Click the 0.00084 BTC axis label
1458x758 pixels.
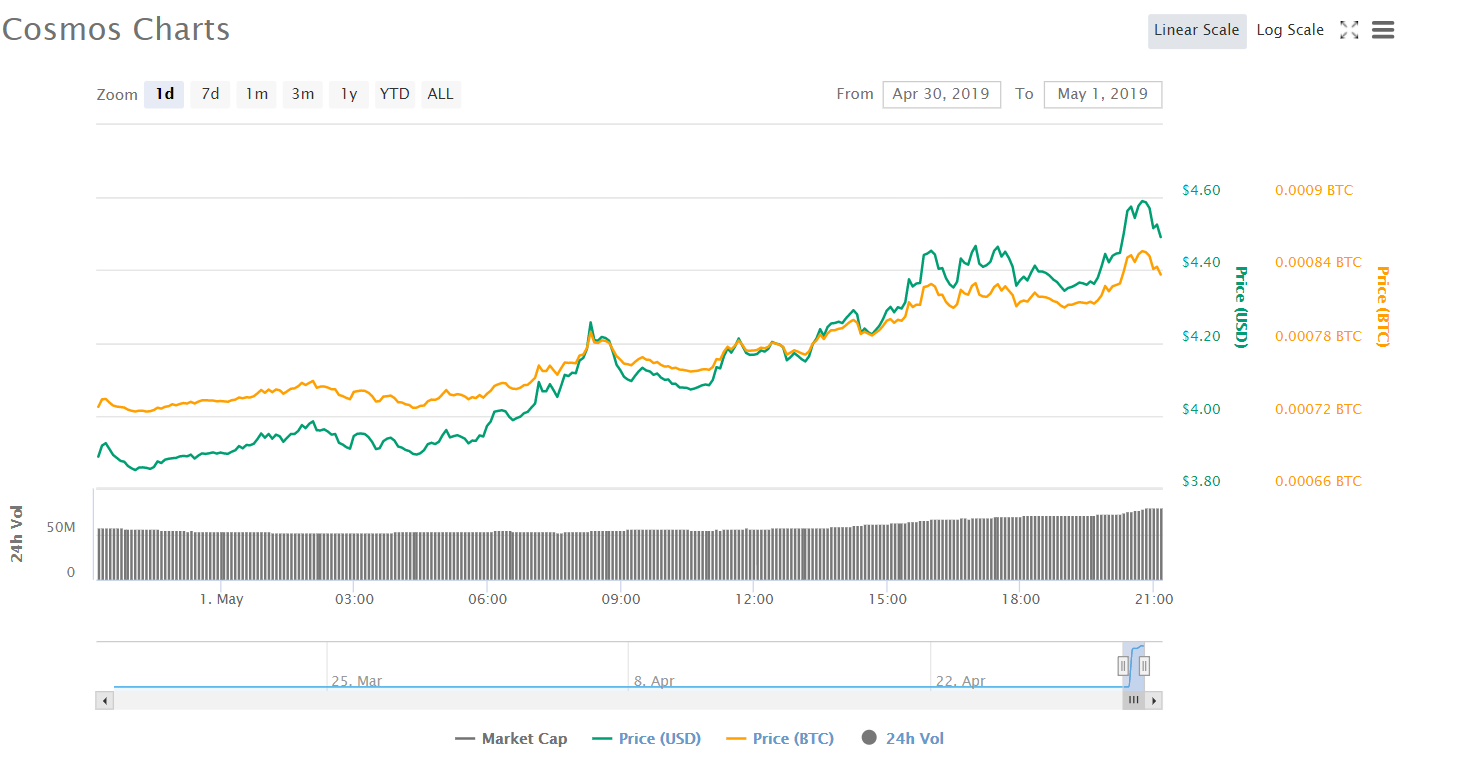coord(1318,262)
